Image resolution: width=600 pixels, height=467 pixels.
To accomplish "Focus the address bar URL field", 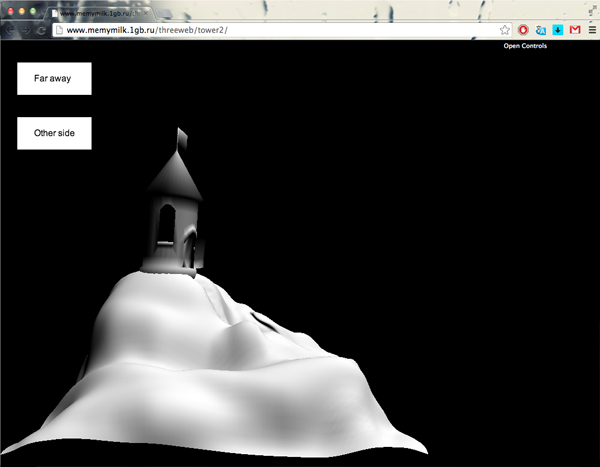I will coord(300,30).
